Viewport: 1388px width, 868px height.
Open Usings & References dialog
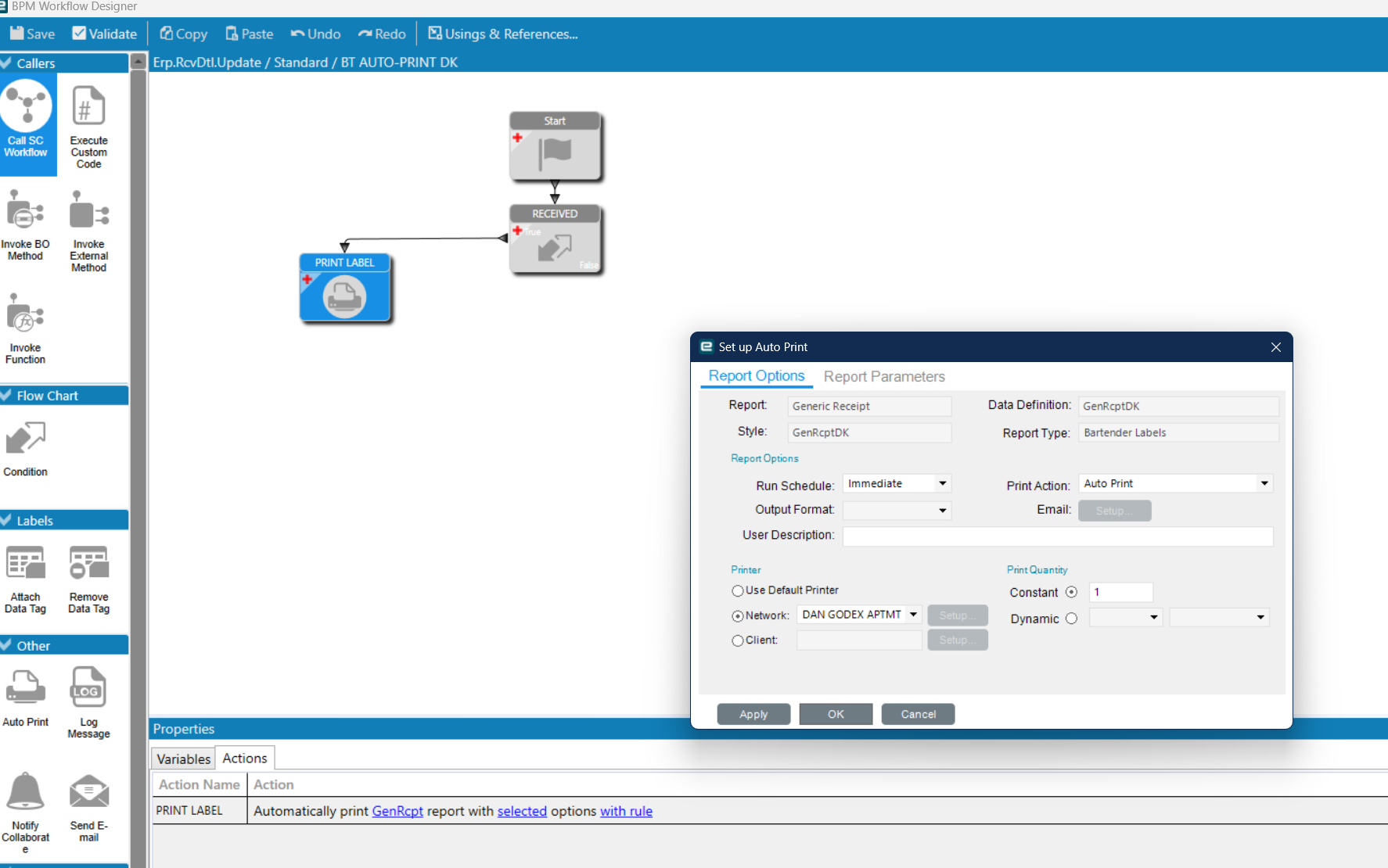pyautogui.click(x=502, y=34)
